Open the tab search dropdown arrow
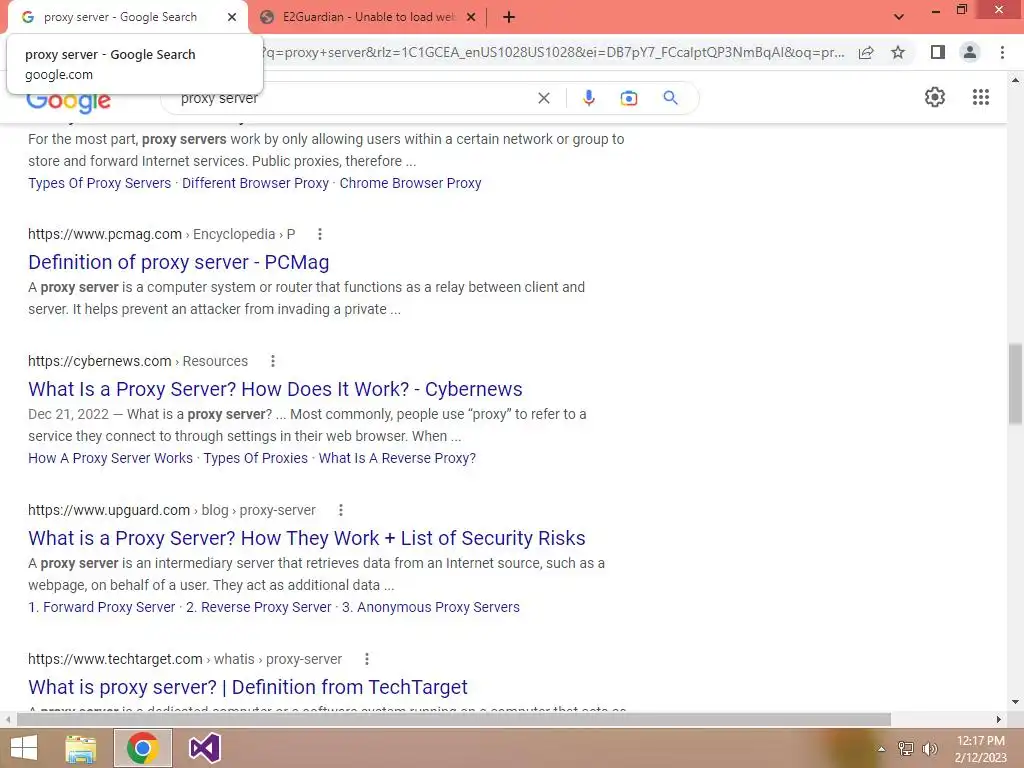The width and height of the screenshot is (1024, 768). click(899, 17)
